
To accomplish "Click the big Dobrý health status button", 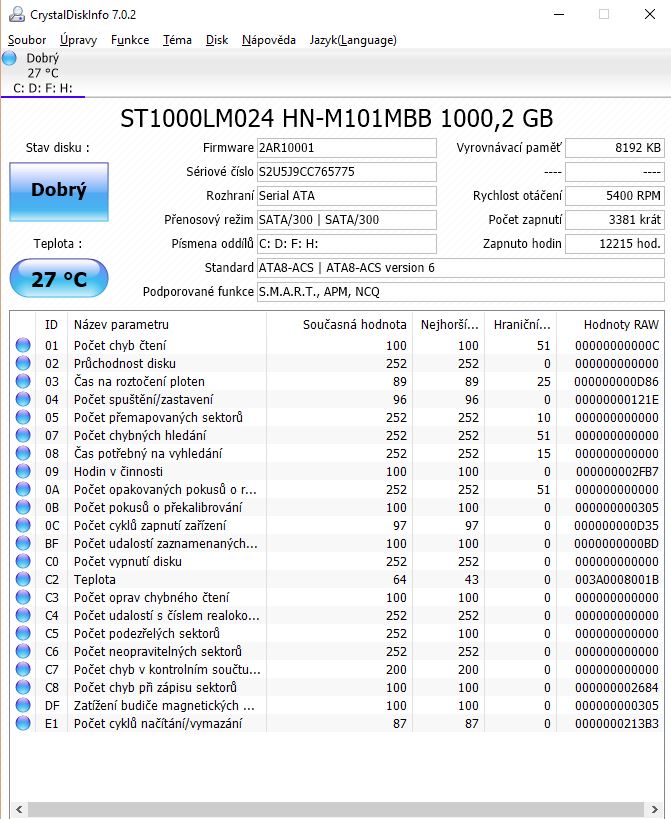I will 59,191.
